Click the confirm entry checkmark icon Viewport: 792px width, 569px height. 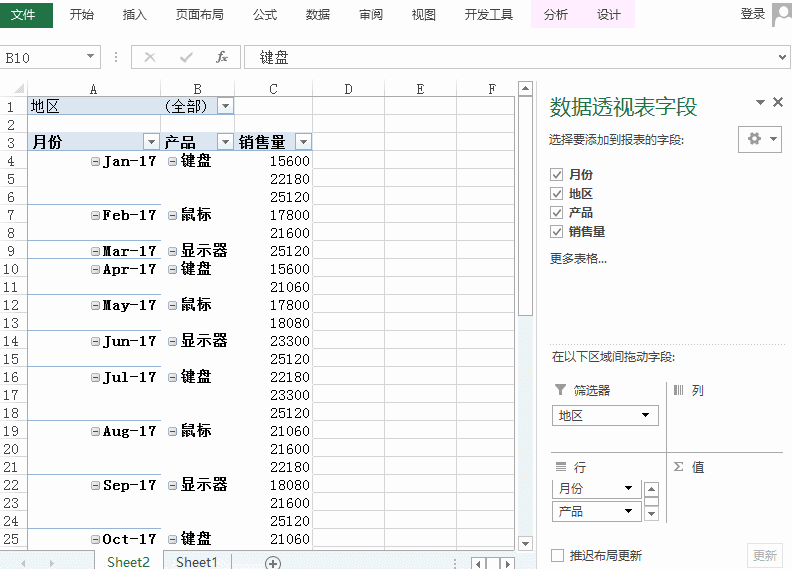click(186, 58)
